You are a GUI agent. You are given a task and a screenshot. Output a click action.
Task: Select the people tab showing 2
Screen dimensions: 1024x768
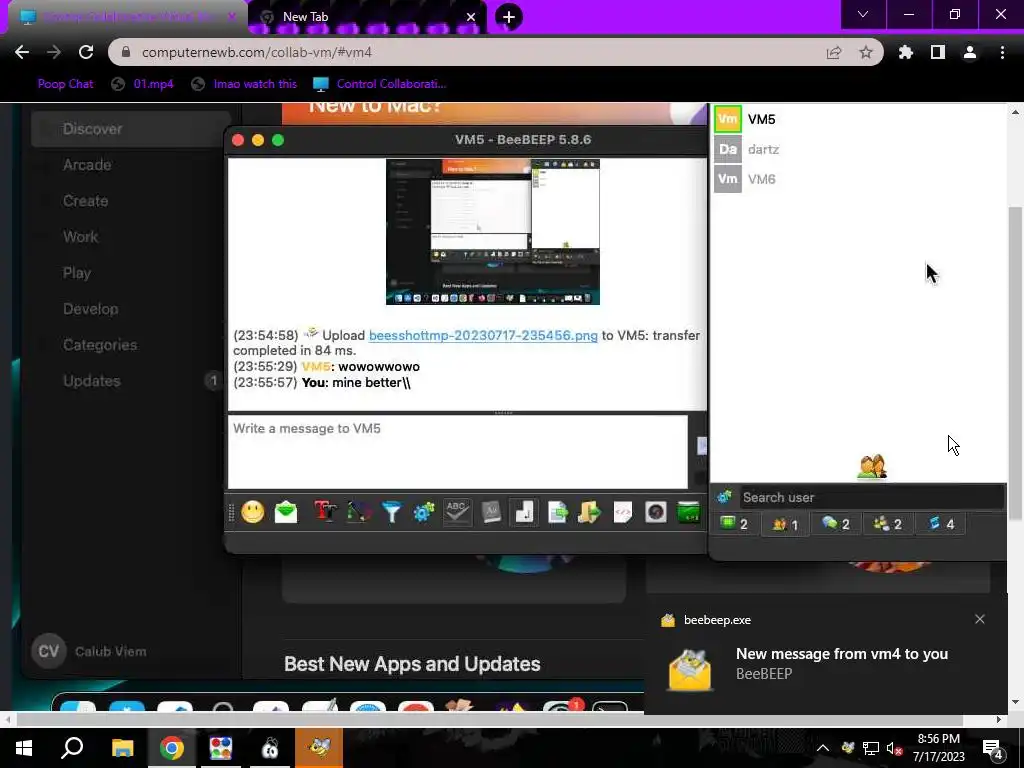coord(888,524)
